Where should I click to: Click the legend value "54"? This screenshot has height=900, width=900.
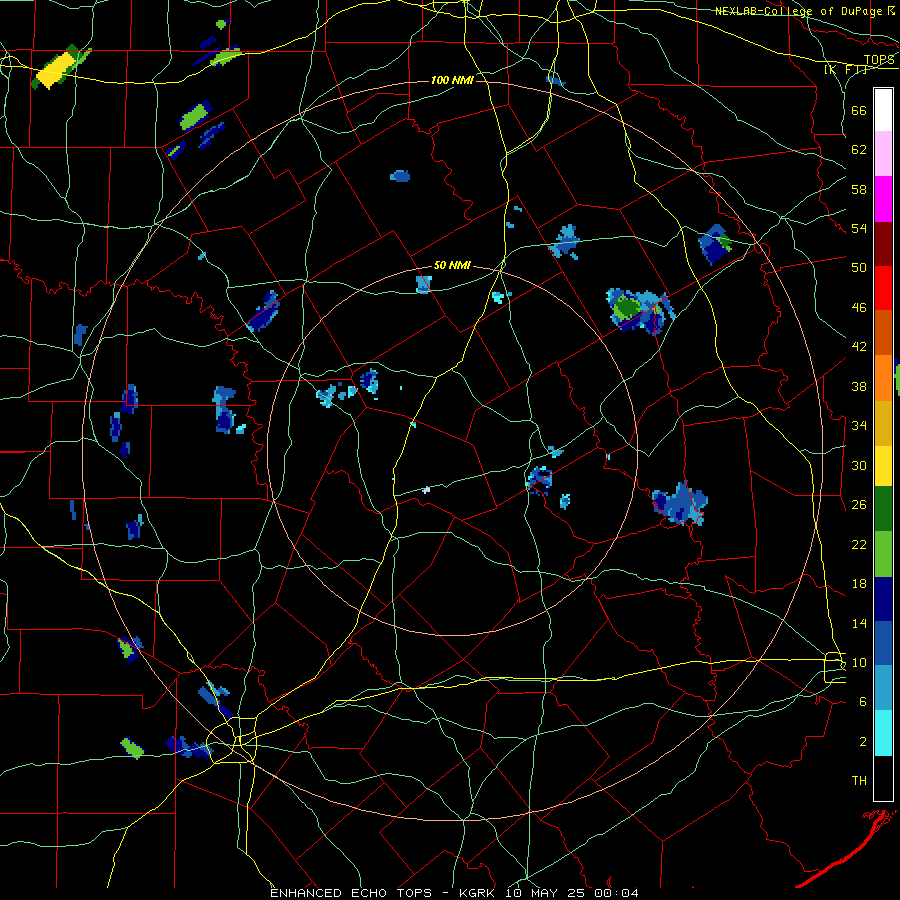(x=859, y=229)
